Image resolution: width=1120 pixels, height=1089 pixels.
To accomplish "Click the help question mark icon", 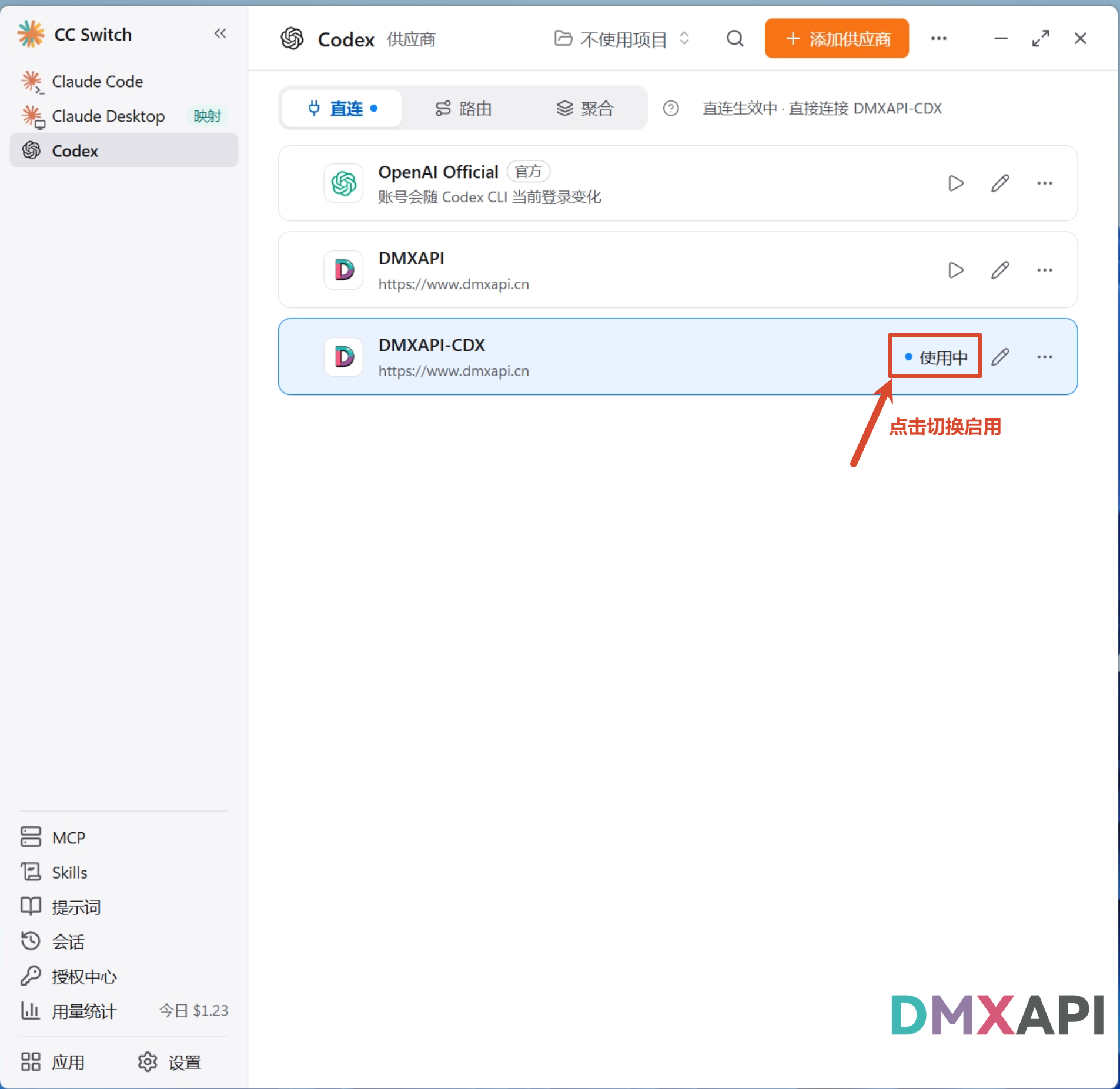I will (671, 108).
